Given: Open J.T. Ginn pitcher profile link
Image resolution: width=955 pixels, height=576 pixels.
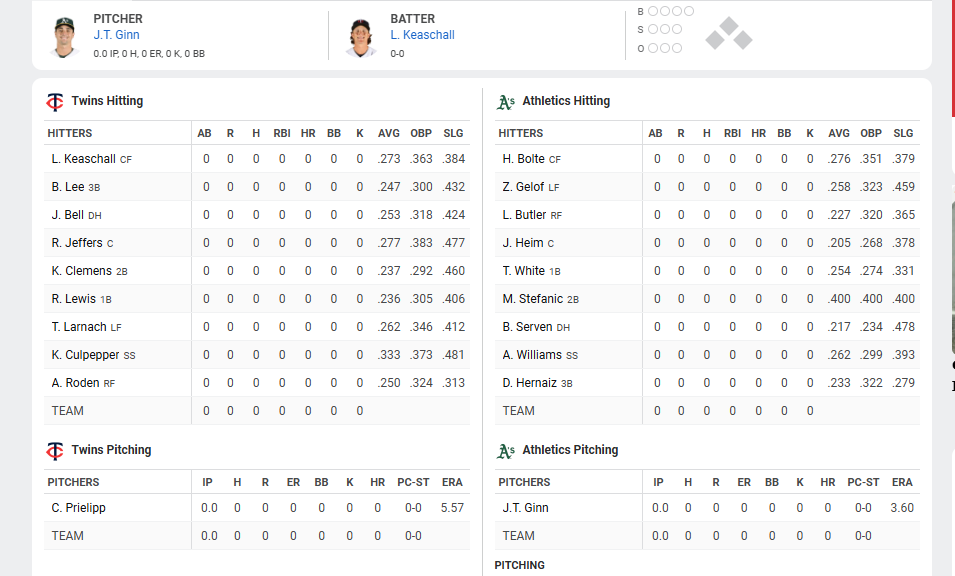Looking at the screenshot, I should (116, 35).
